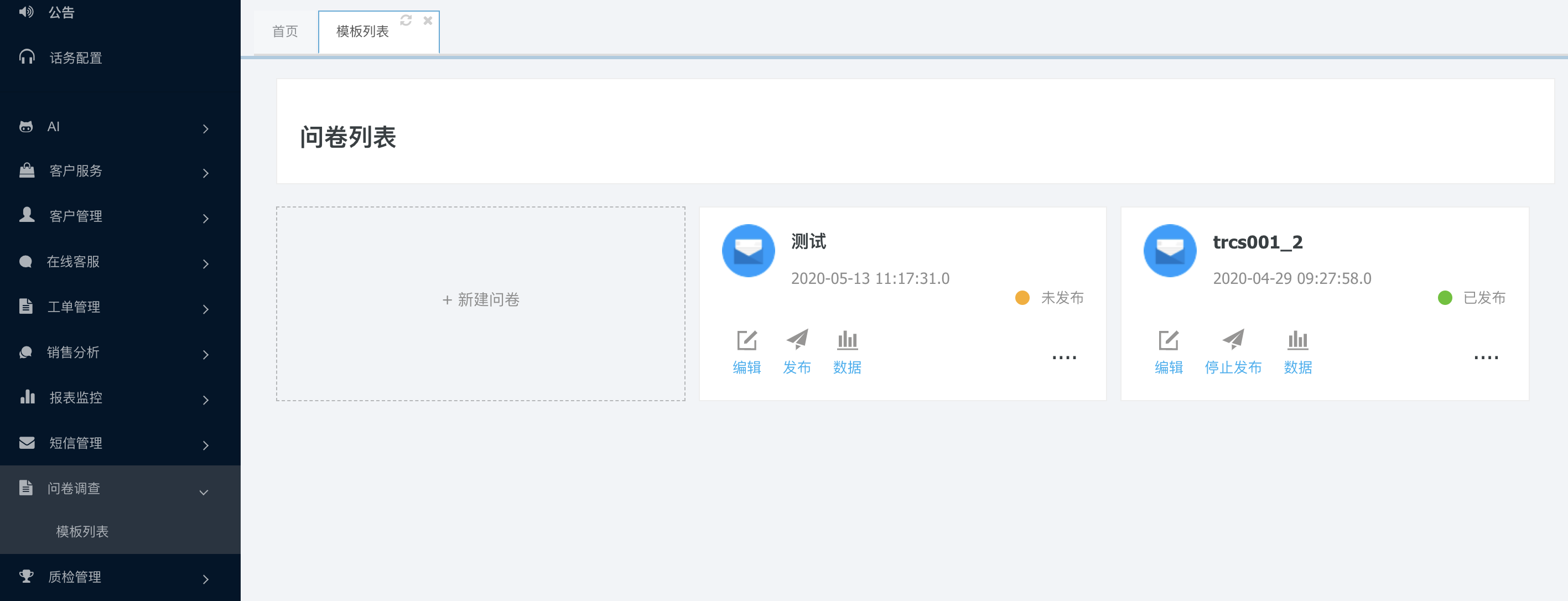Viewport: 1568px width, 601px height.
Task: Open the data chart icon for 测试
Action: pos(847,340)
